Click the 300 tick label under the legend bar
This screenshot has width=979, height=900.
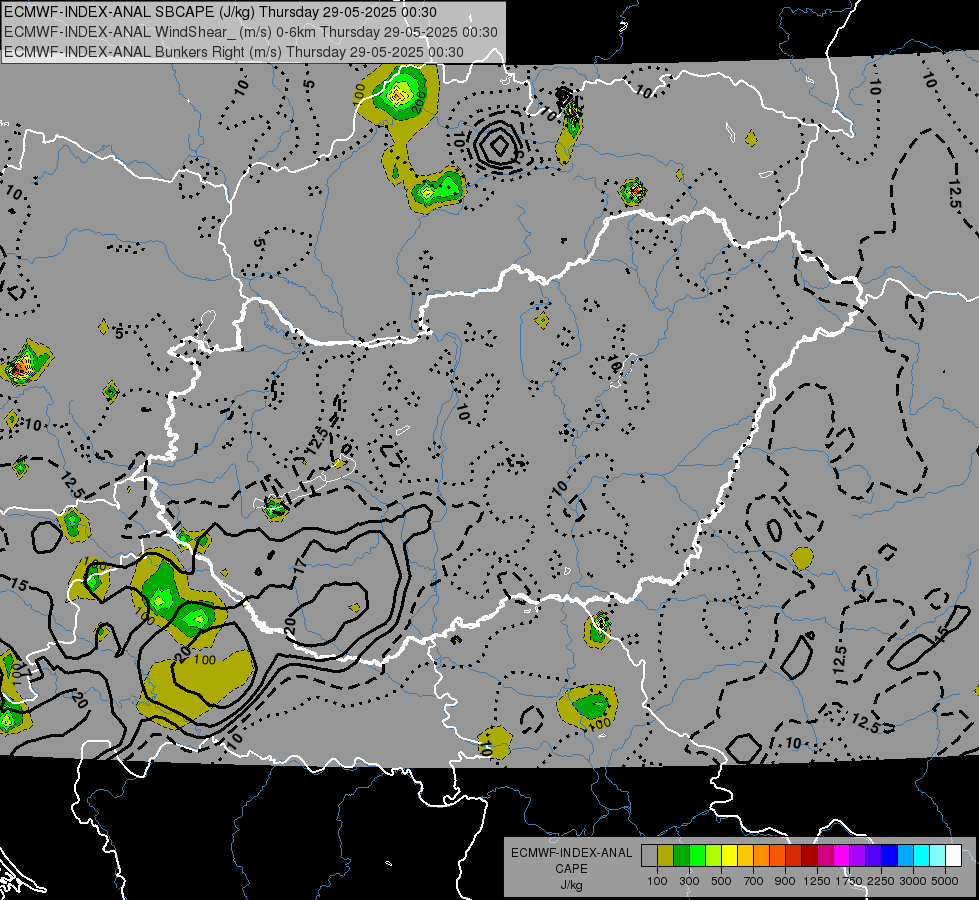689,881
